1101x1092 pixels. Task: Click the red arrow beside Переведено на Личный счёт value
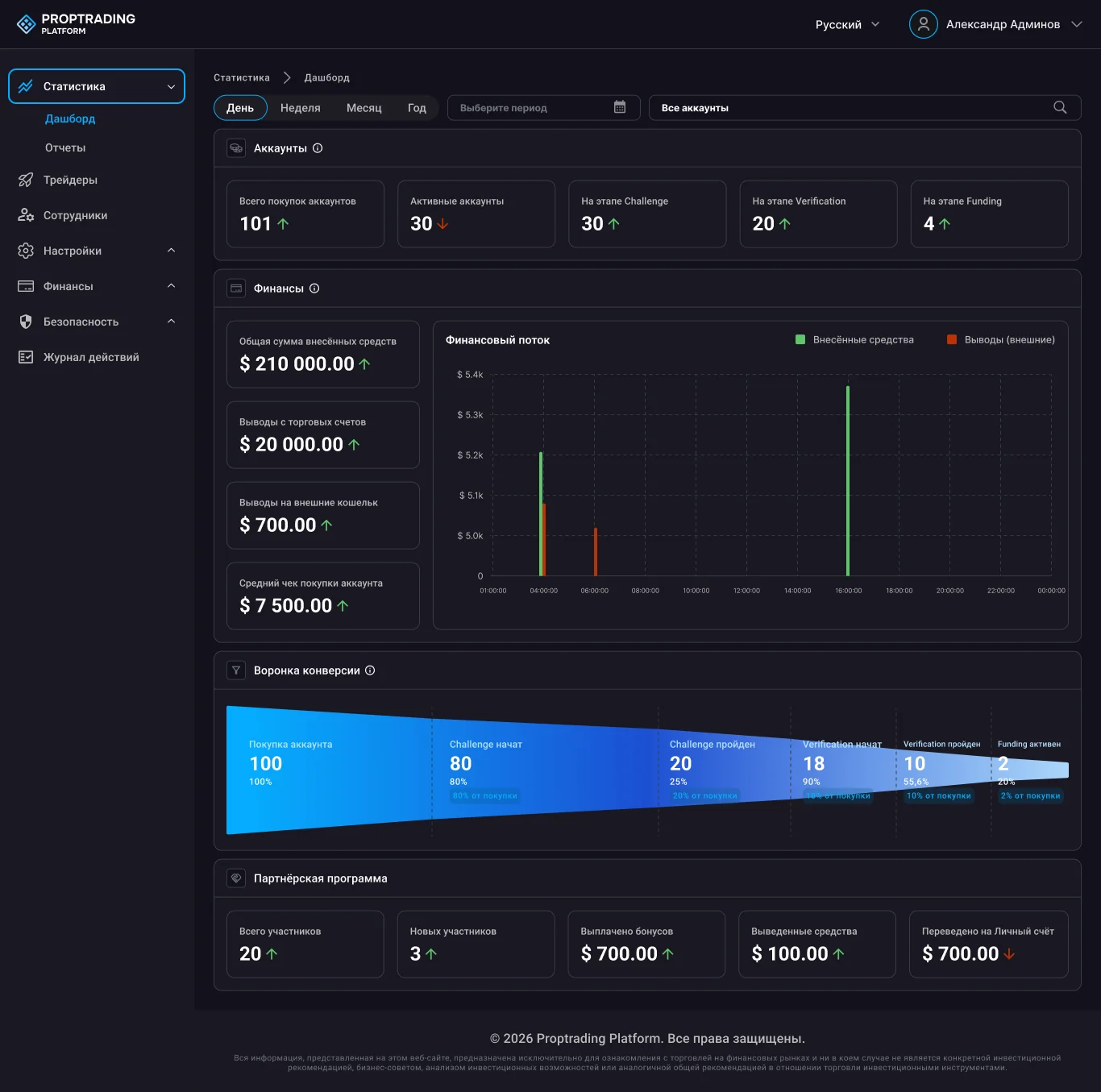[x=1009, y=954]
